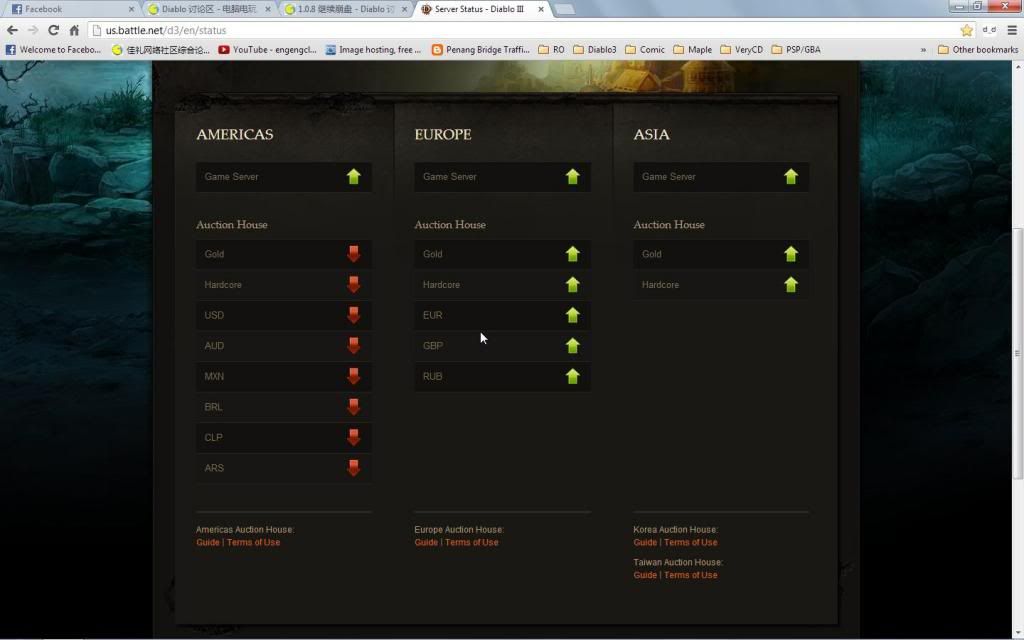Click the Americas Hardcore down arrow
This screenshot has width=1024, height=640.
pyautogui.click(x=353, y=285)
